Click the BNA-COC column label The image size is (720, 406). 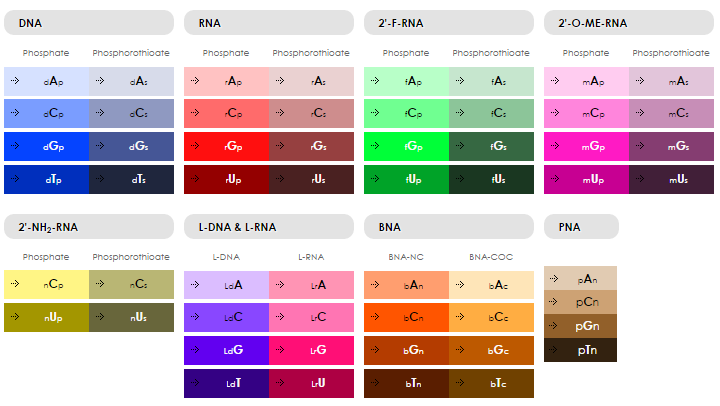pyautogui.click(x=491, y=257)
